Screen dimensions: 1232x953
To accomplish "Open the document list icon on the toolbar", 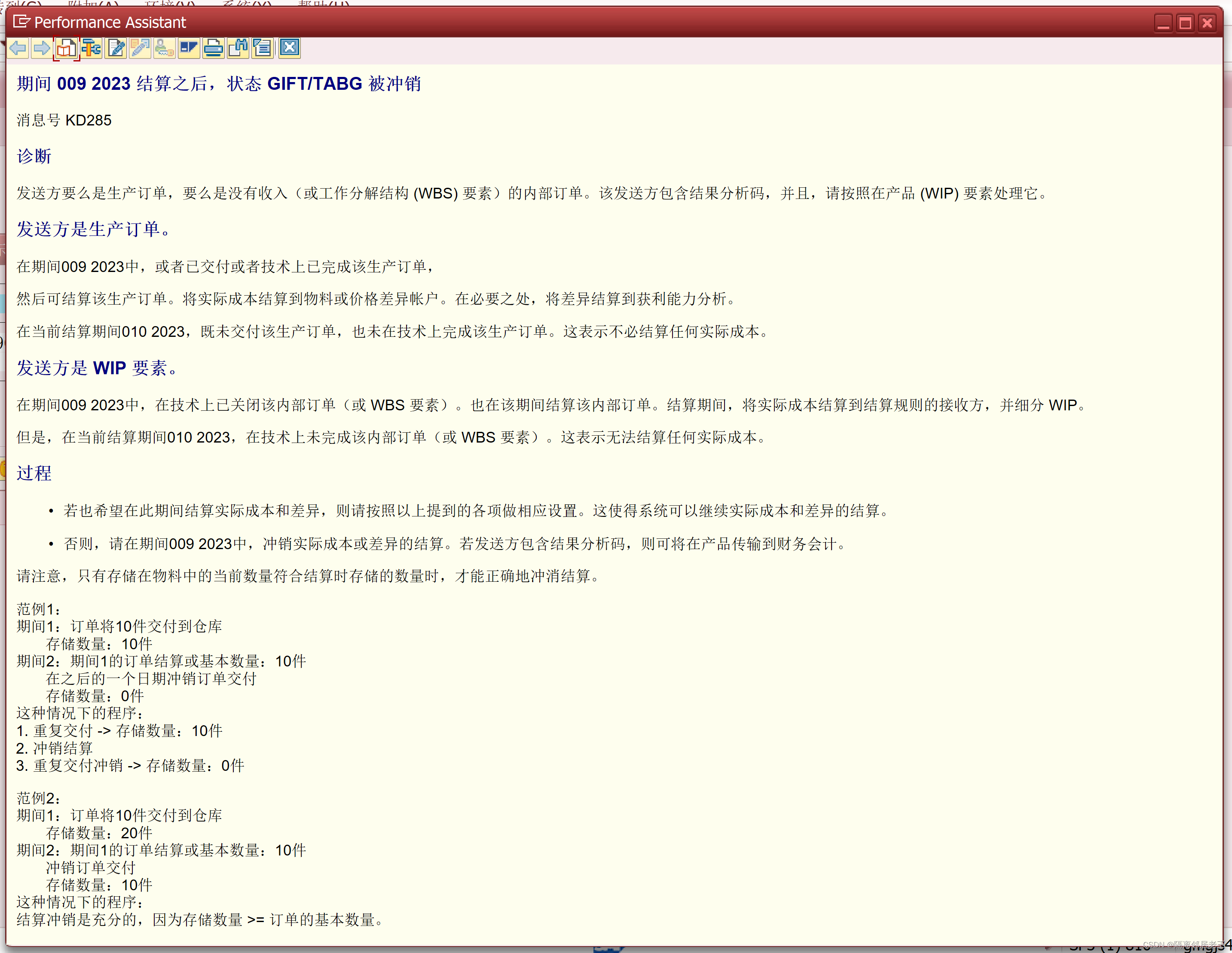I will click(x=262, y=48).
